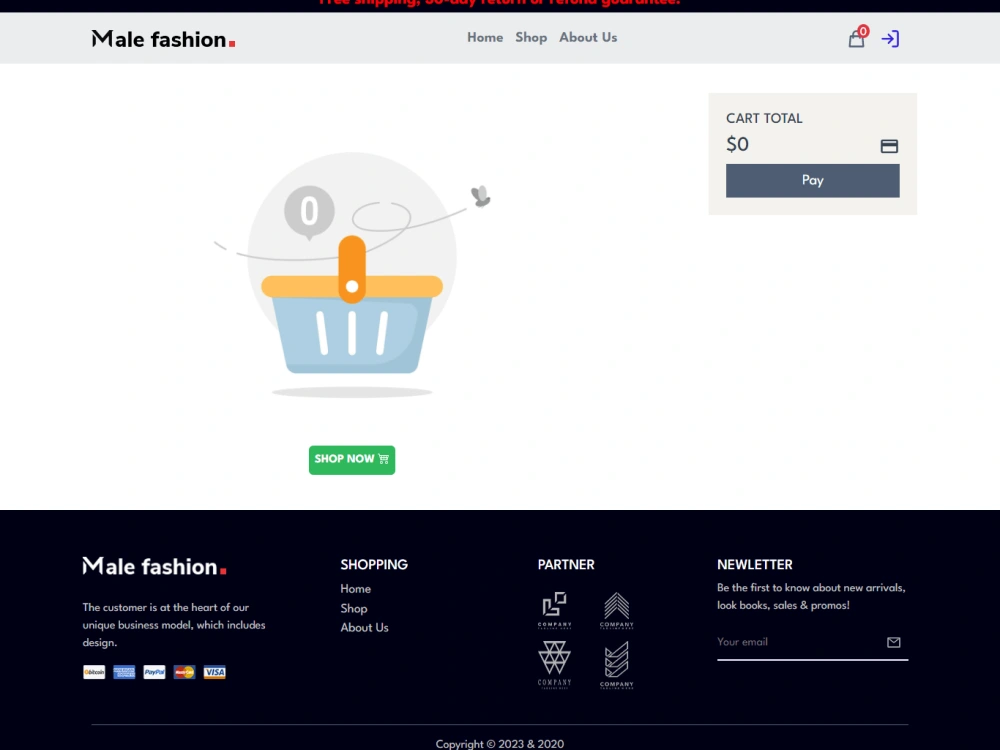Open the Home link in footer Shopping
Viewport: 1000px width, 750px height.
coord(355,589)
